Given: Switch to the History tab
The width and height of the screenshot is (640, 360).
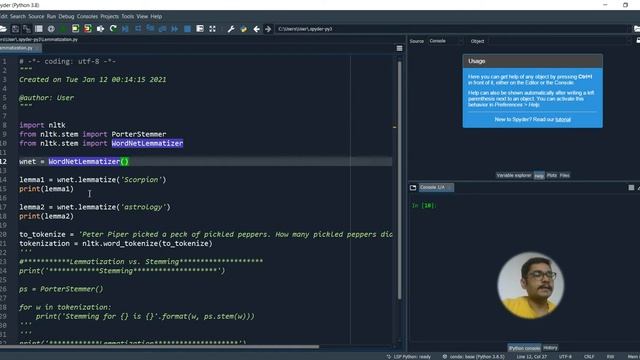Looking at the screenshot, I should pos(550,348).
